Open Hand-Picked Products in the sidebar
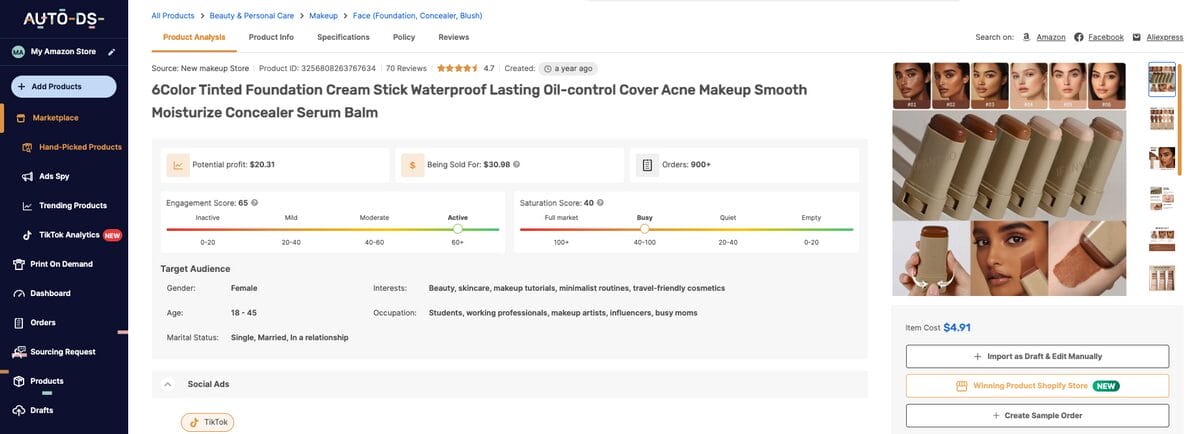This screenshot has height=434, width=1200. [x=72, y=147]
